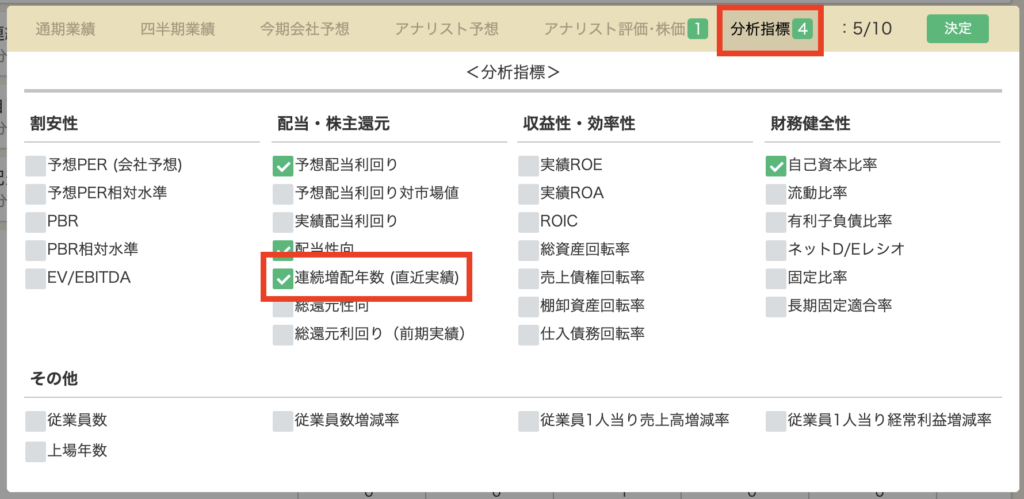Tick the EV/EBITDA checkbox
Image resolution: width=1024 pixels, height=499 pixels.
(x=36, y=278)
